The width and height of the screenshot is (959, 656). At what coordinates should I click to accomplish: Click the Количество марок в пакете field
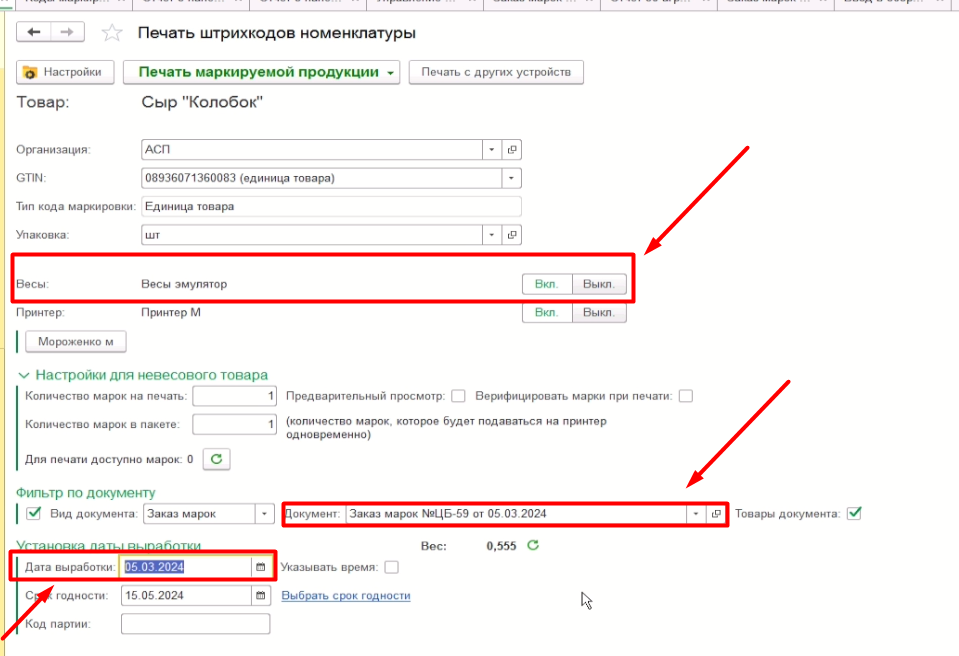[234, 424]
